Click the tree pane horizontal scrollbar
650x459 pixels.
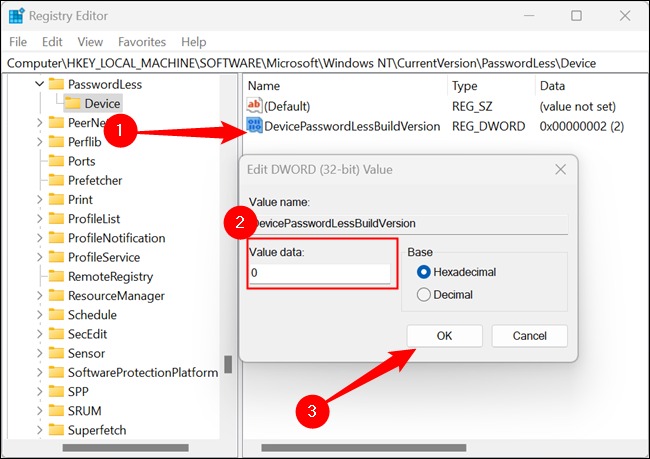[125, 448]
